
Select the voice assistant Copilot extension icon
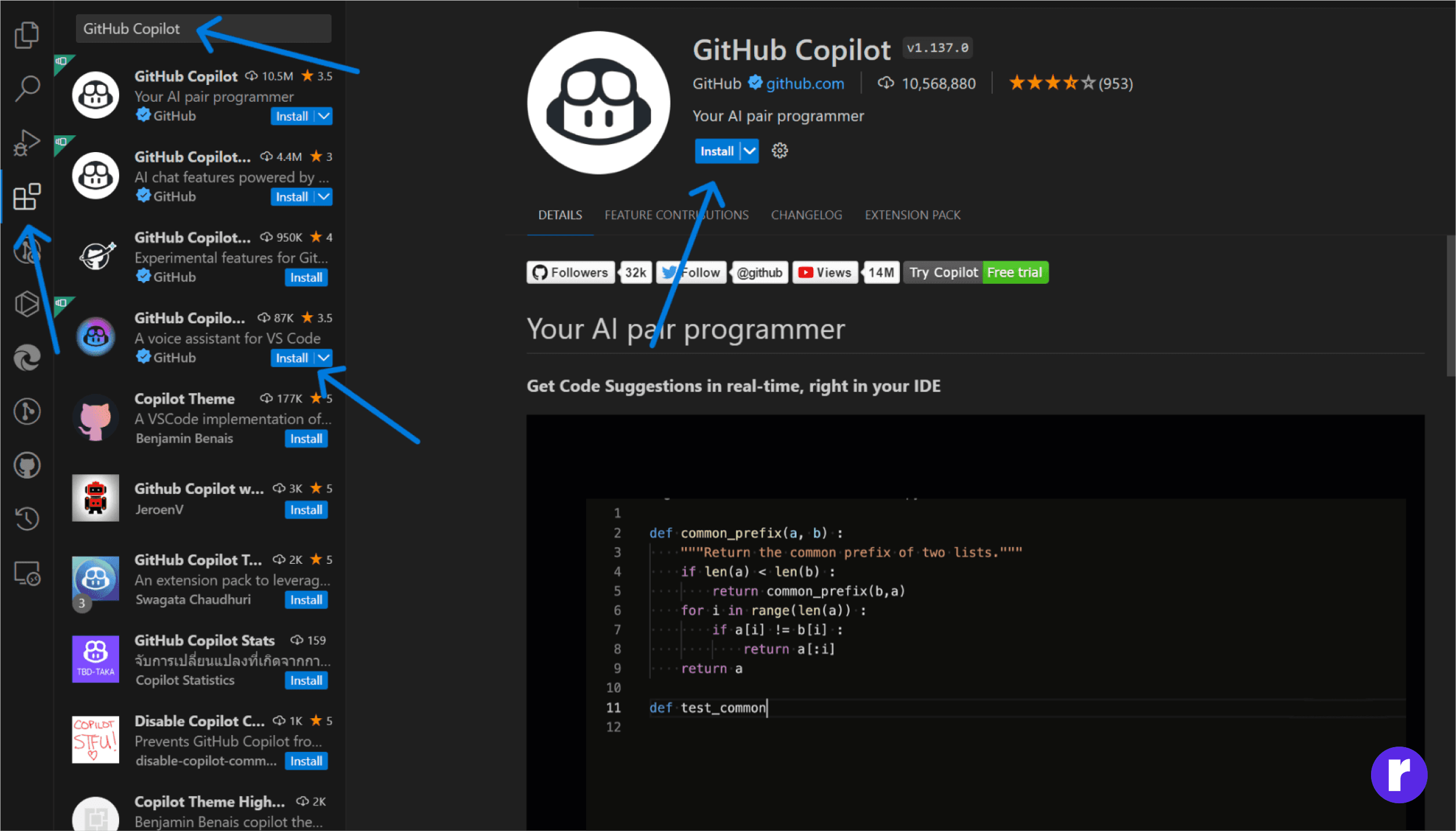pyautogui.click(x=95, y=336)
